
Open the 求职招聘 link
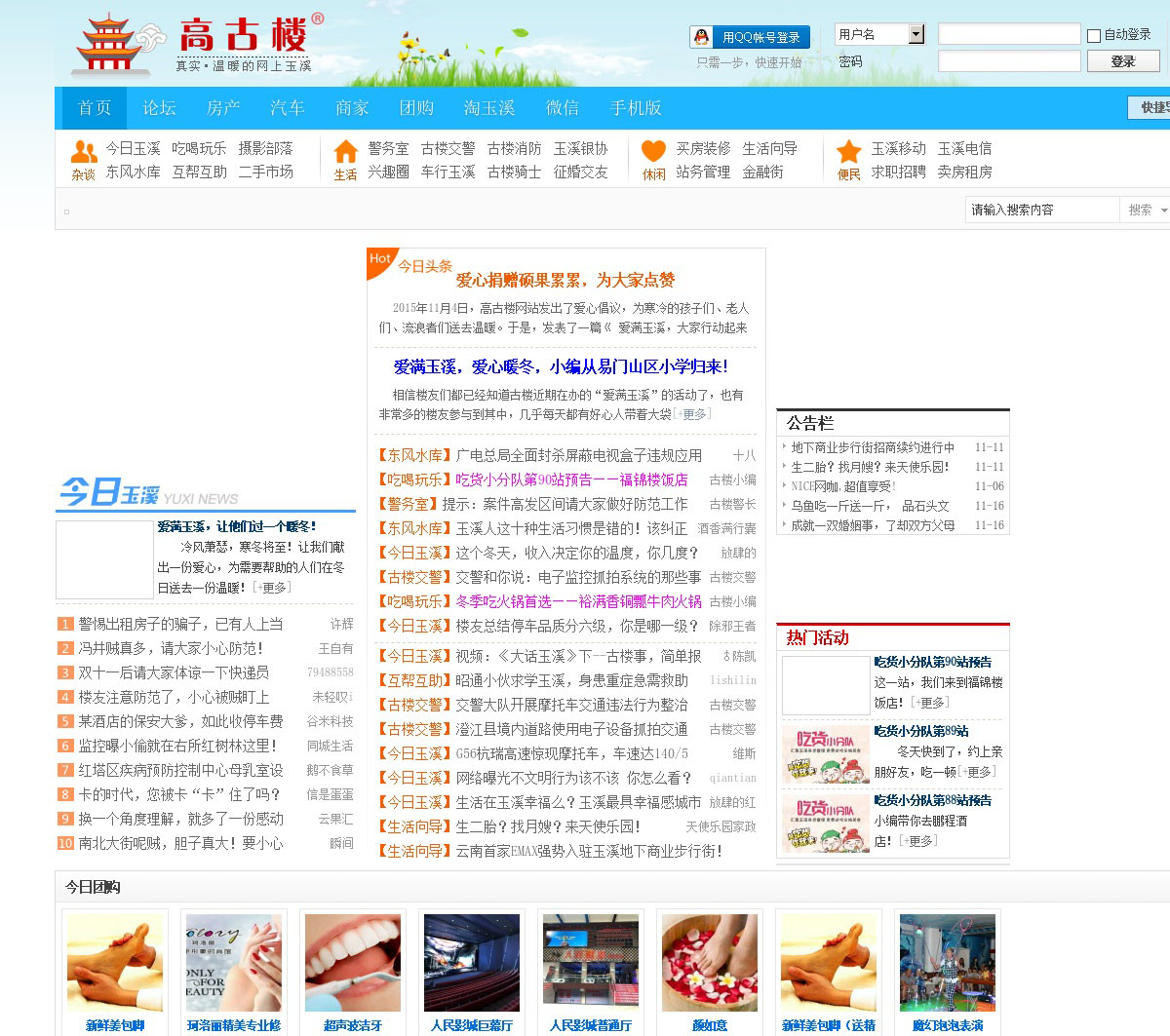tap(898, 172)
